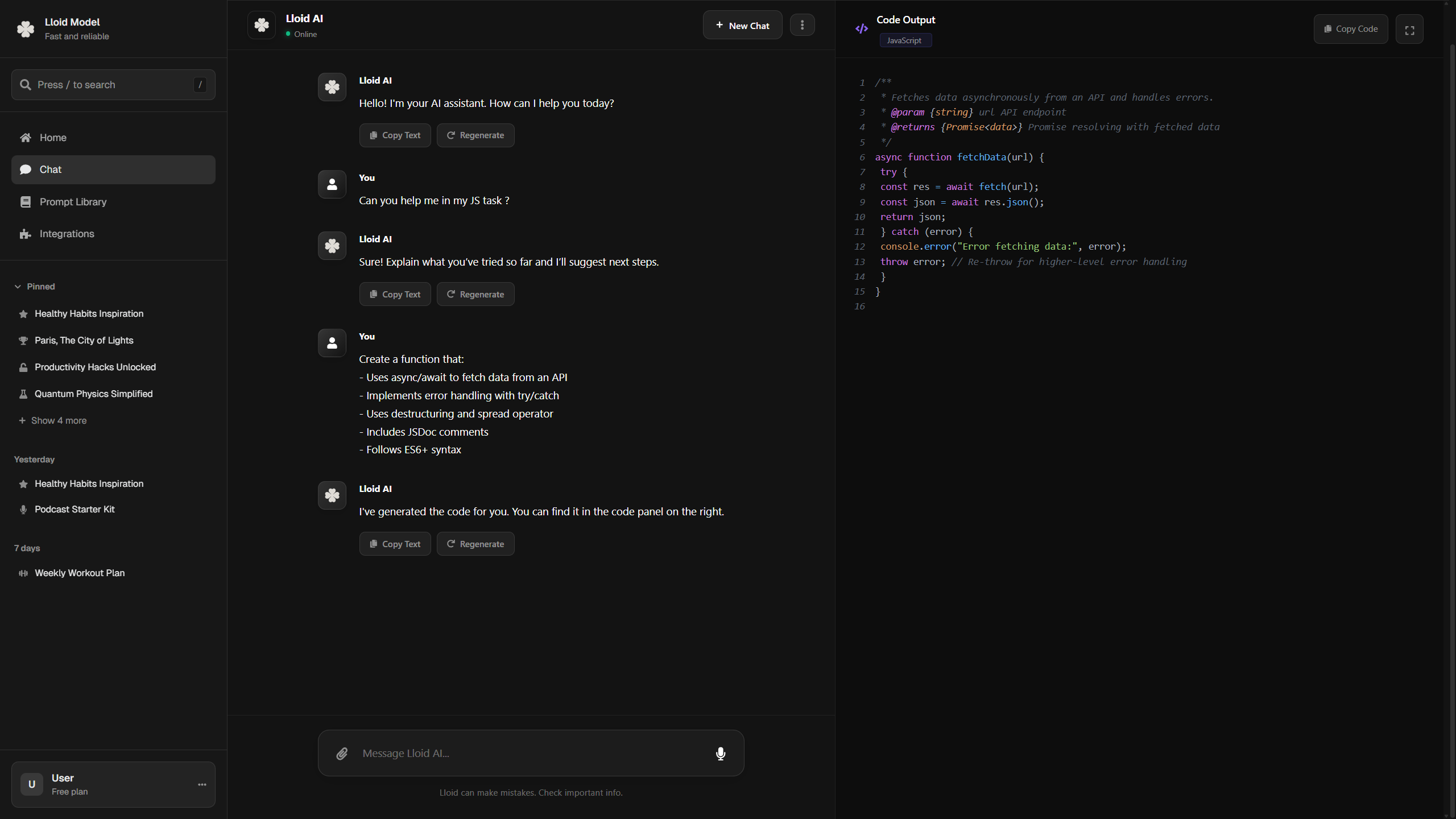
Task: Click the microphone voice input icon
Action: point(721,754)
